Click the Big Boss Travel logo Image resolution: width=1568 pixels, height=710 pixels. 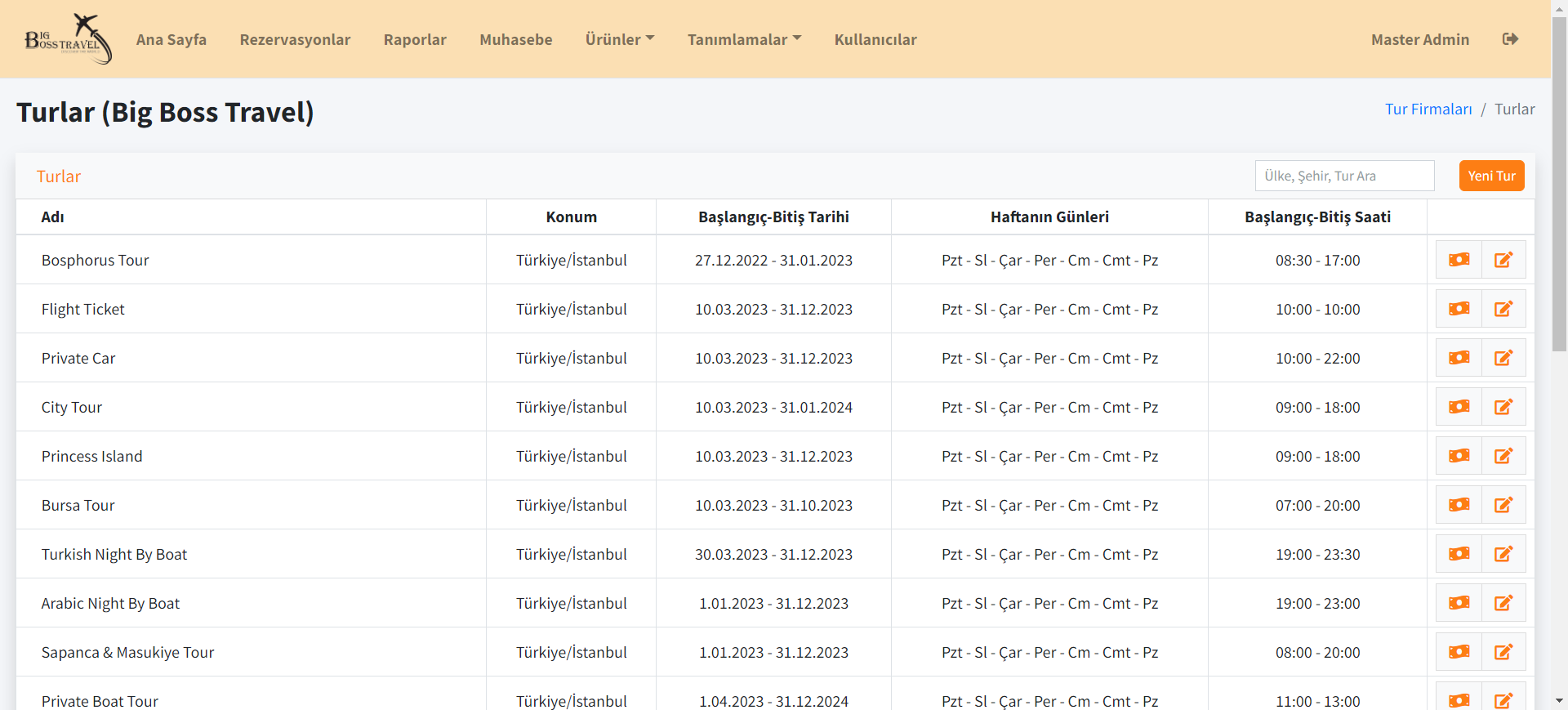click(x=69, y=38)
